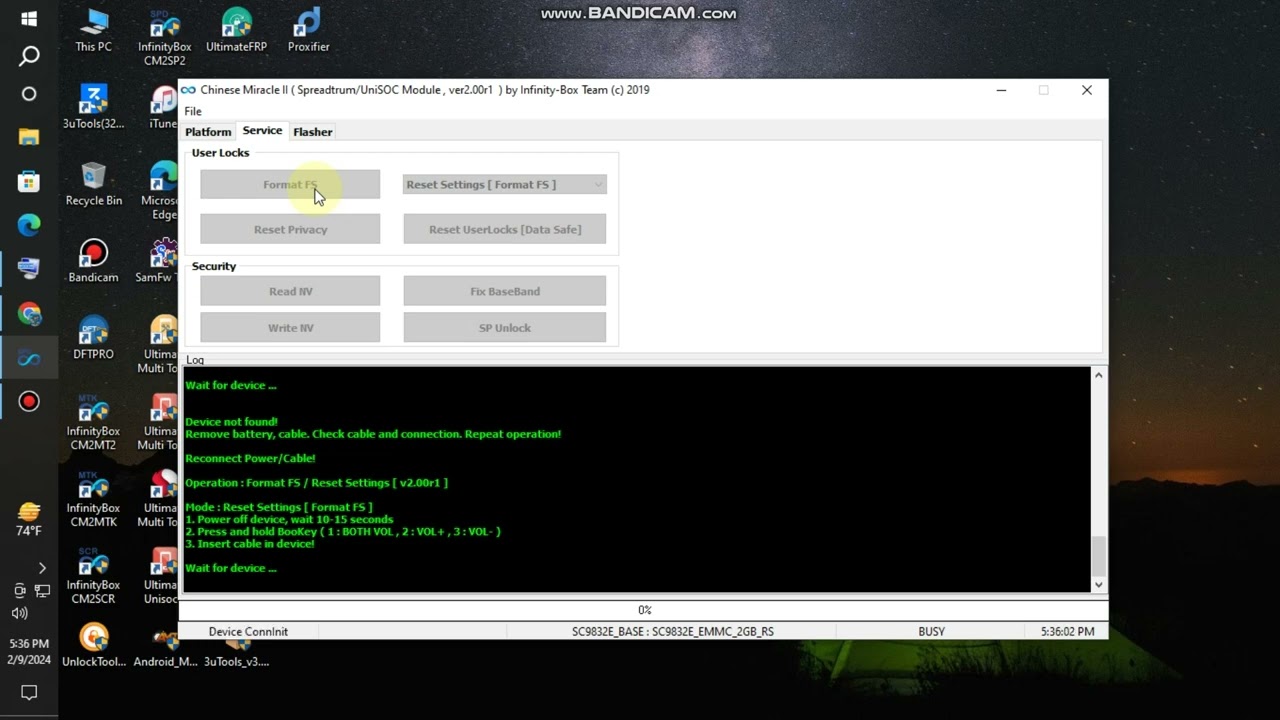Click the Reset Privacy button
The image size is (1280, 720).
coord(290,228)
